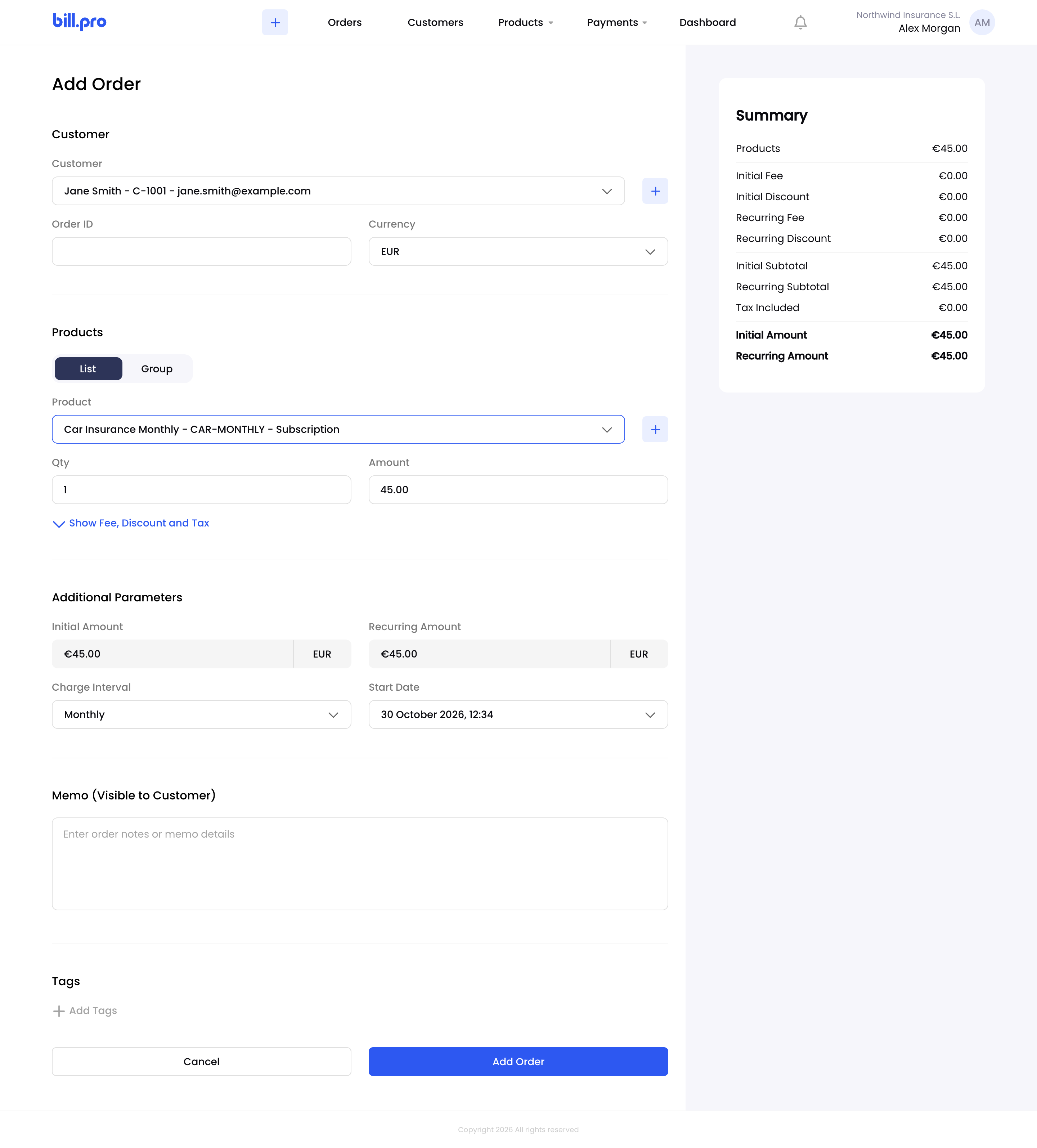Click the Recurring Amount €45.00 field

click(x=518, y=654)
